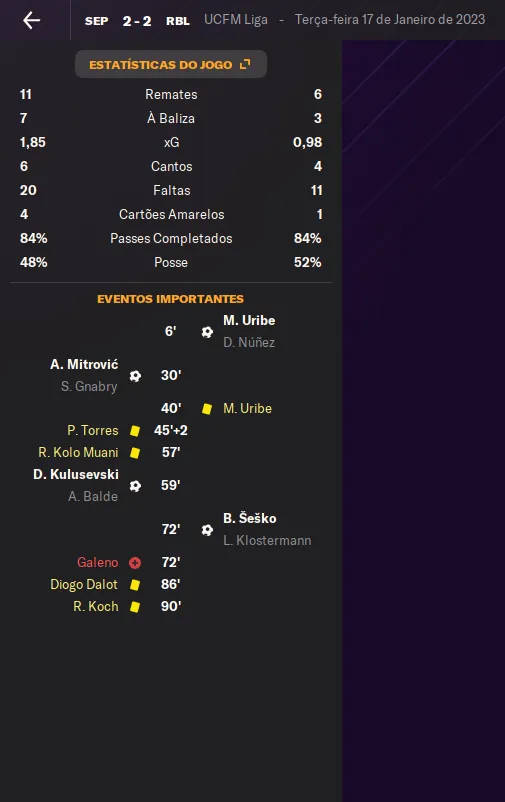Open the Estatísticas do Jogo button

click(171, 64)
